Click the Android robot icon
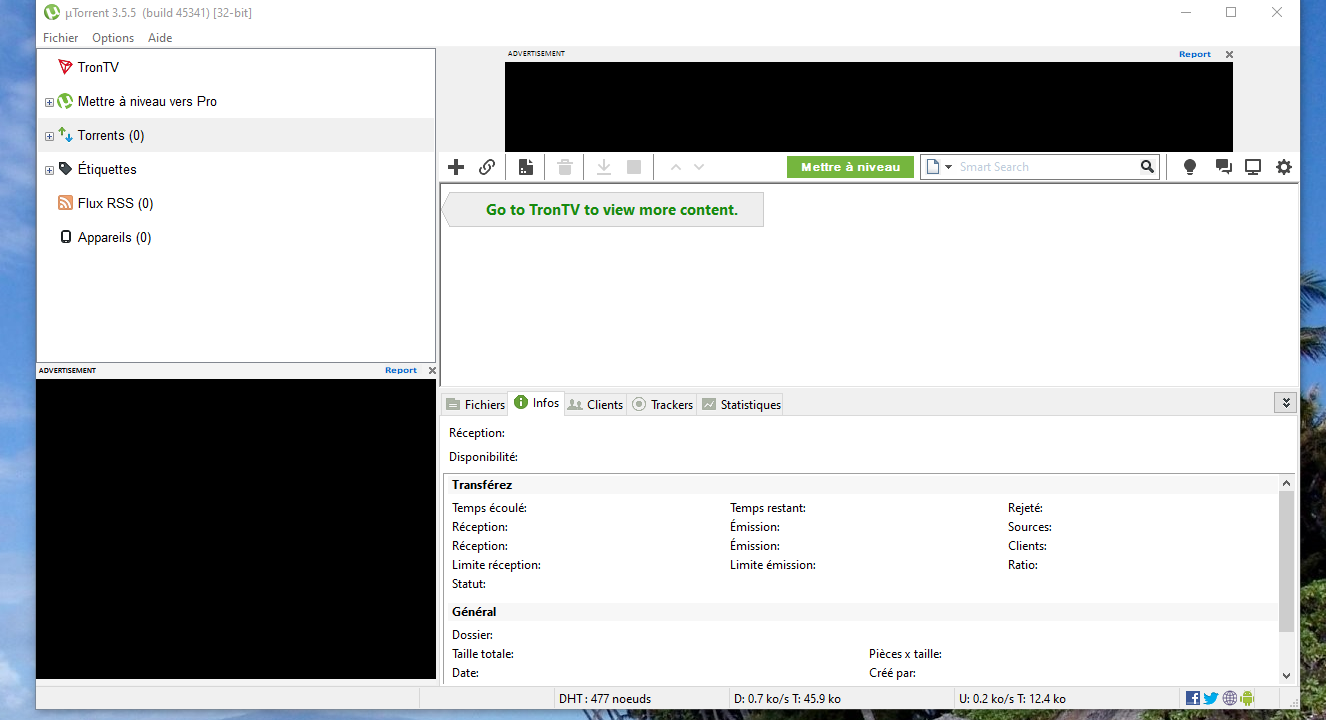The width and height of the screenshot is (1326, 720). point(1247,698)
